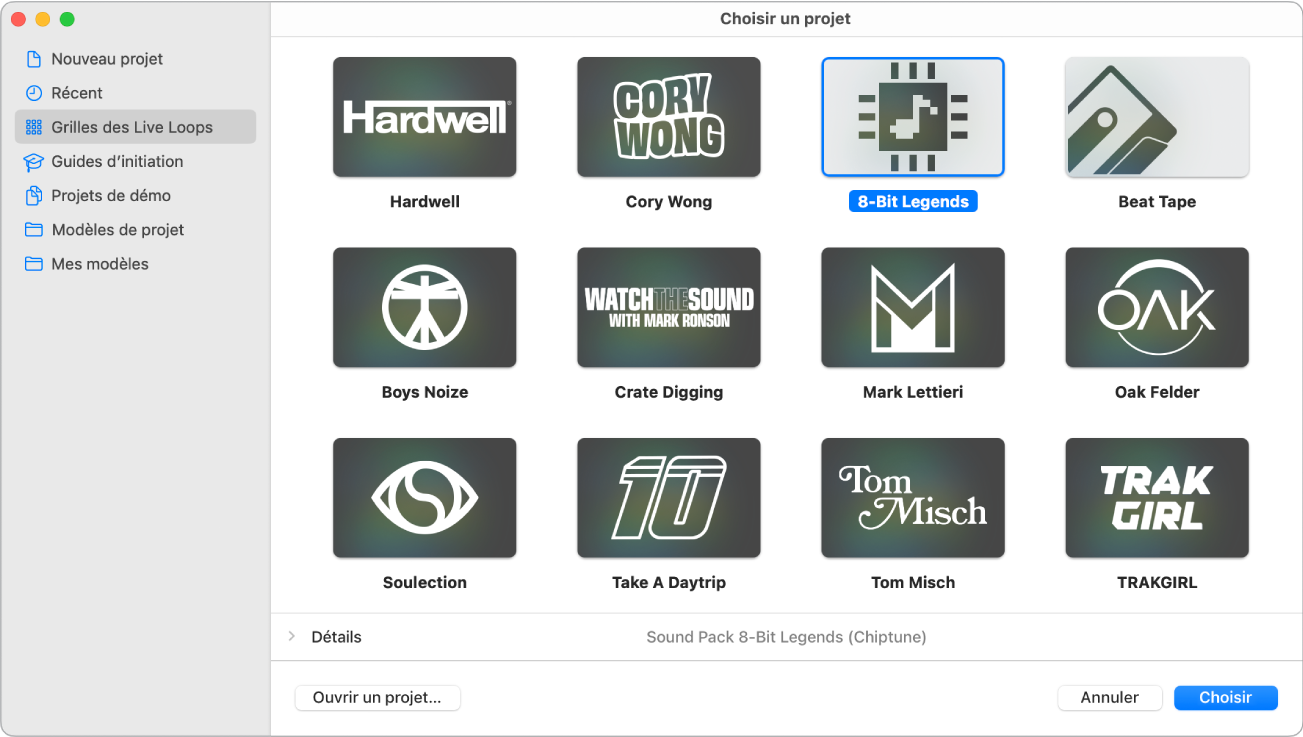Open Guides d'initiation section

click(x=117, y=161)
